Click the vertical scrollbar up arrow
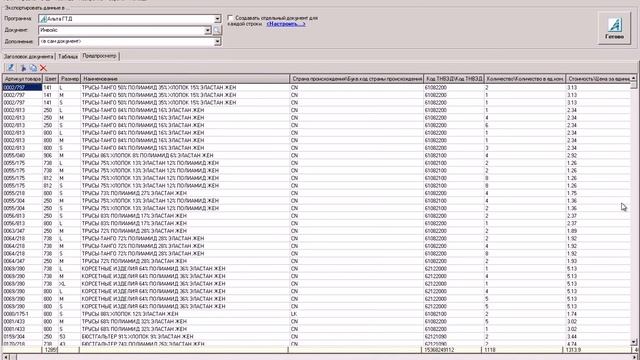Screen dimensions: 640x360 pyautogui.click(x=633, y=78)
